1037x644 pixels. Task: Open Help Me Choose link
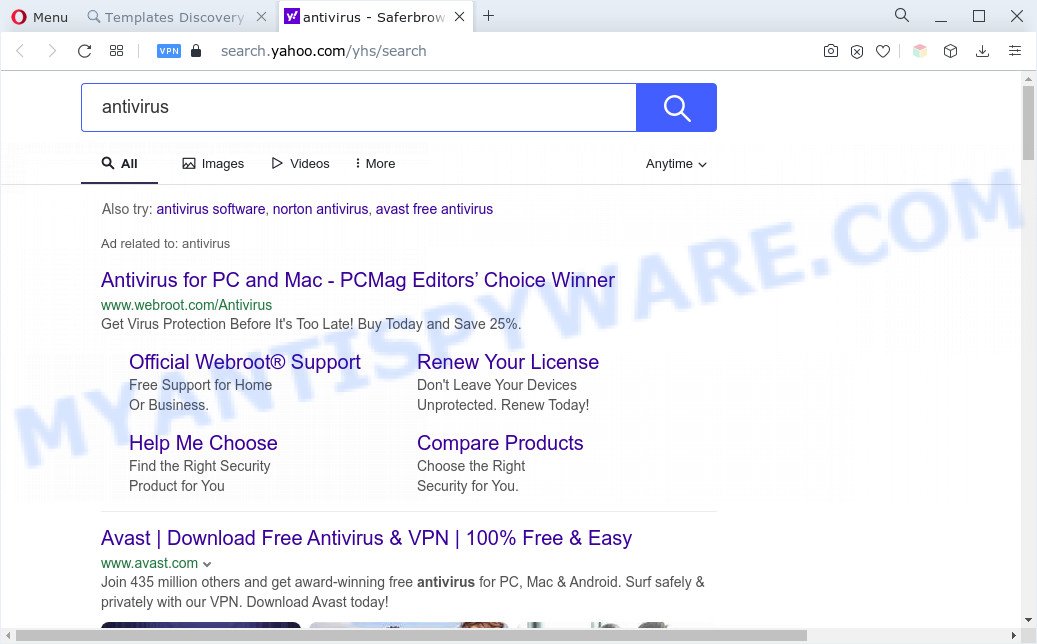click(203, 442)
